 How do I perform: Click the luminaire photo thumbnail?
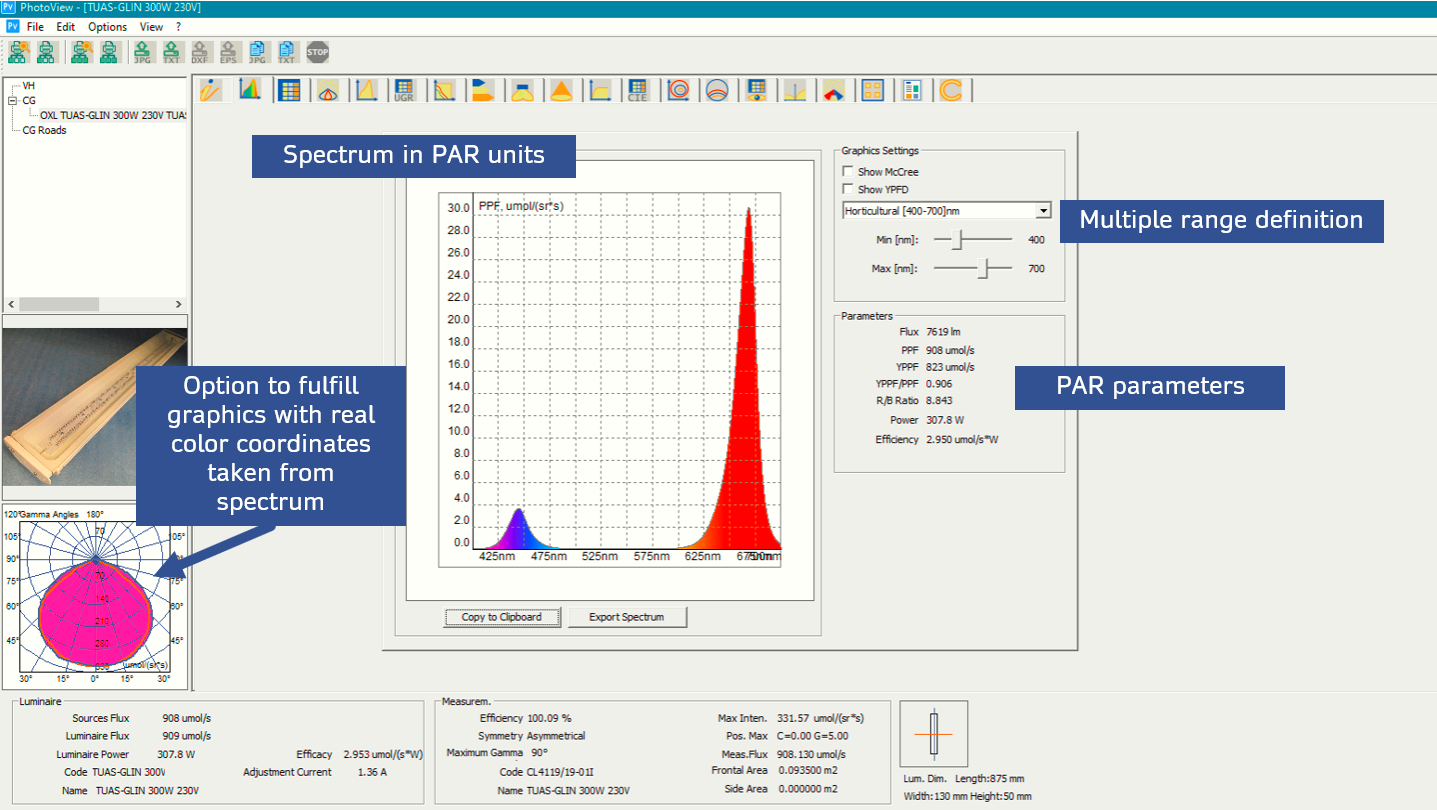[x=95, y=407]
